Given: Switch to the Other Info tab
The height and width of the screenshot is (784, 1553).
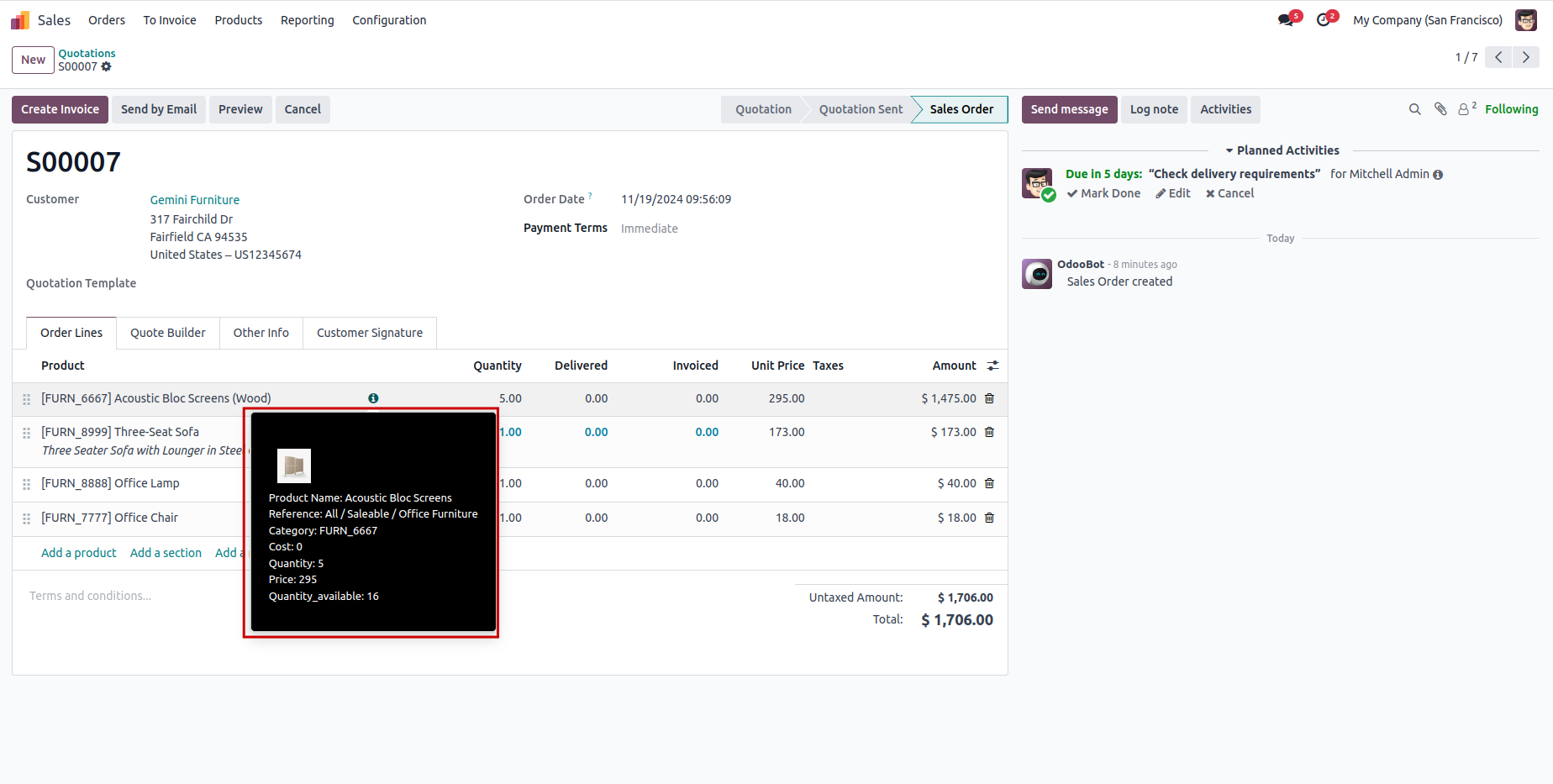Looking at the screenshot, I should click(x=261, y=333).
